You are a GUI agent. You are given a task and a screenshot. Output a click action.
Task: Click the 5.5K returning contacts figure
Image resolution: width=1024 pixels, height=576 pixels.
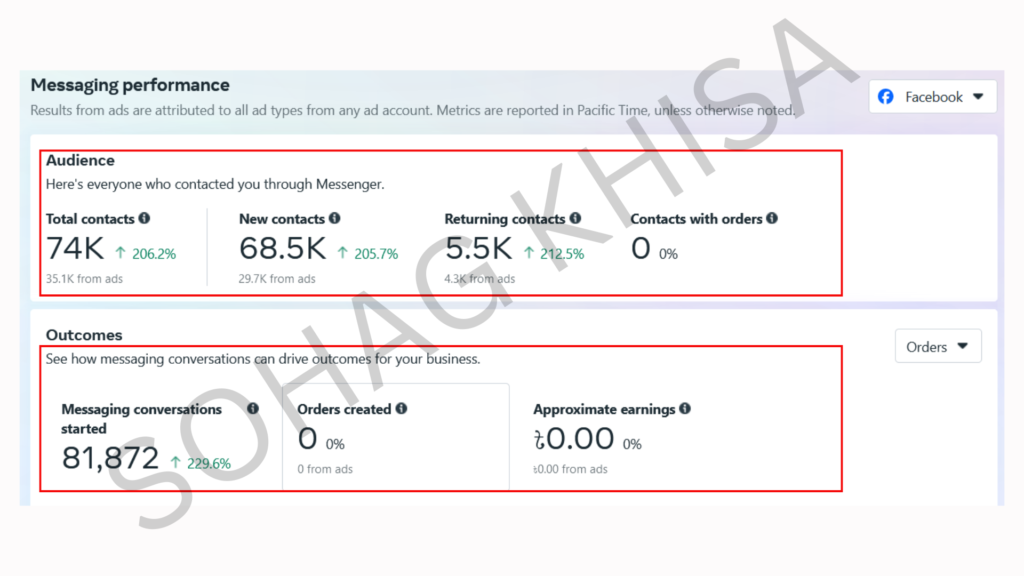click(x=479, y=249)
